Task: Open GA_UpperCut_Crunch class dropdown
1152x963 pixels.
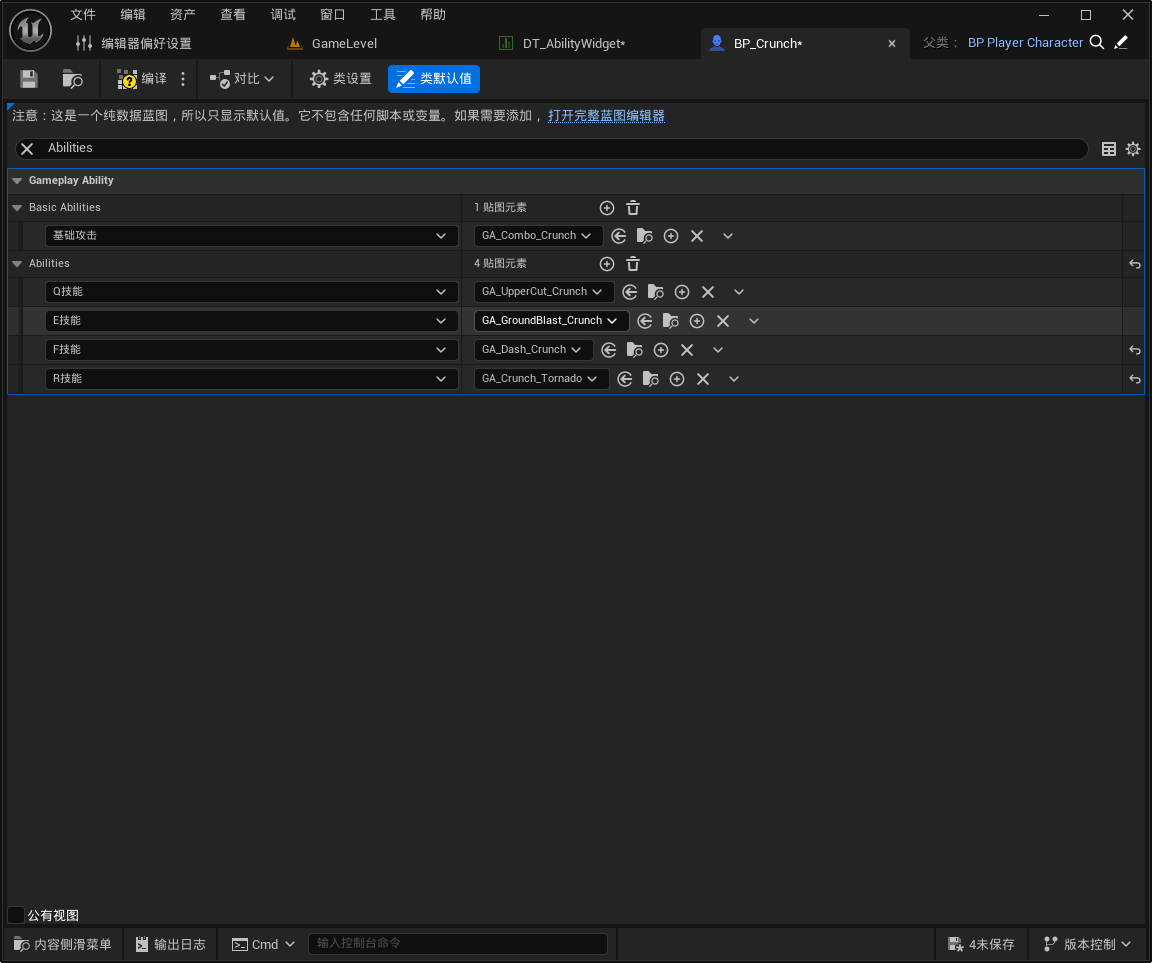Action: 544,292
